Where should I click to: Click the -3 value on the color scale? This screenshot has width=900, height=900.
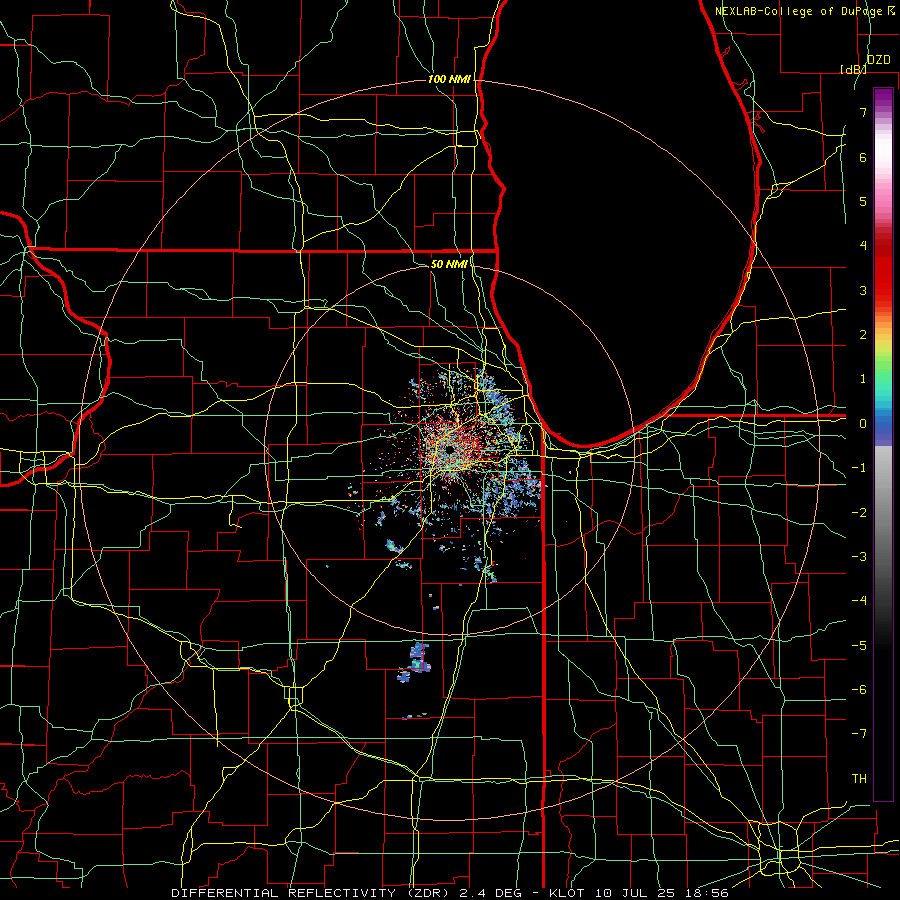[x=859, y=557]
